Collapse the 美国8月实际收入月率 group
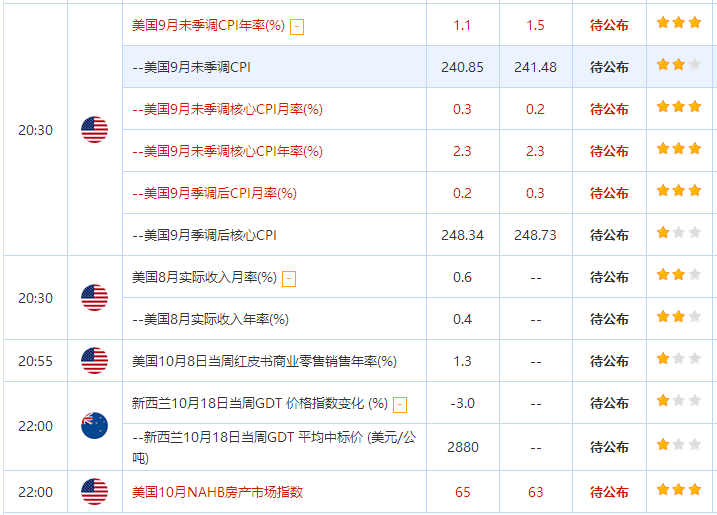This screenshot has width=717, height=515. 288,278
